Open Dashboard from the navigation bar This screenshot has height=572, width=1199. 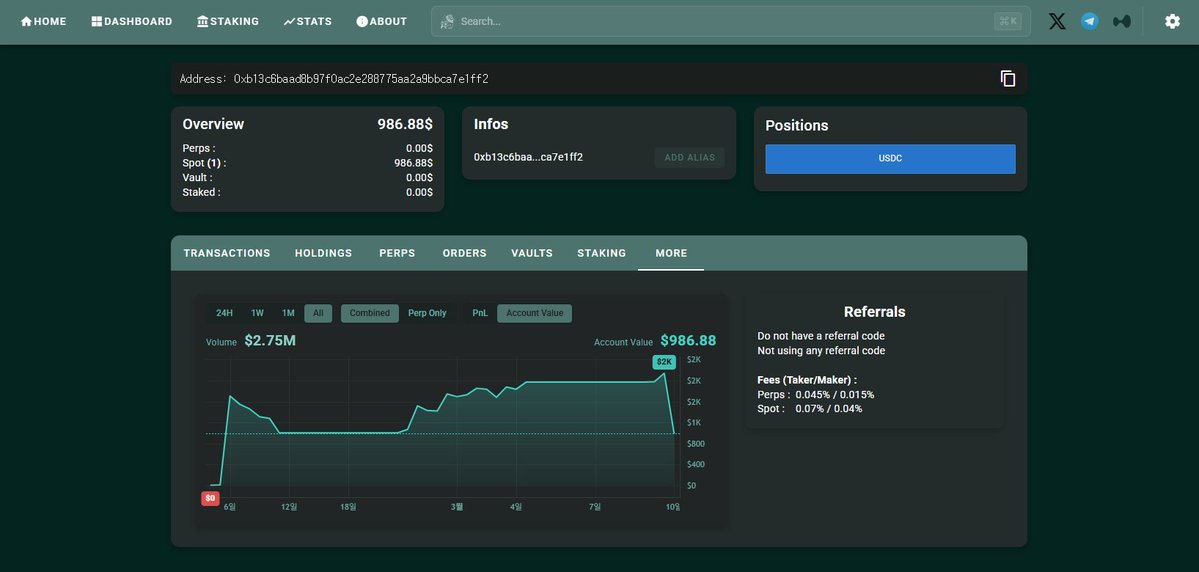[132, 21]
